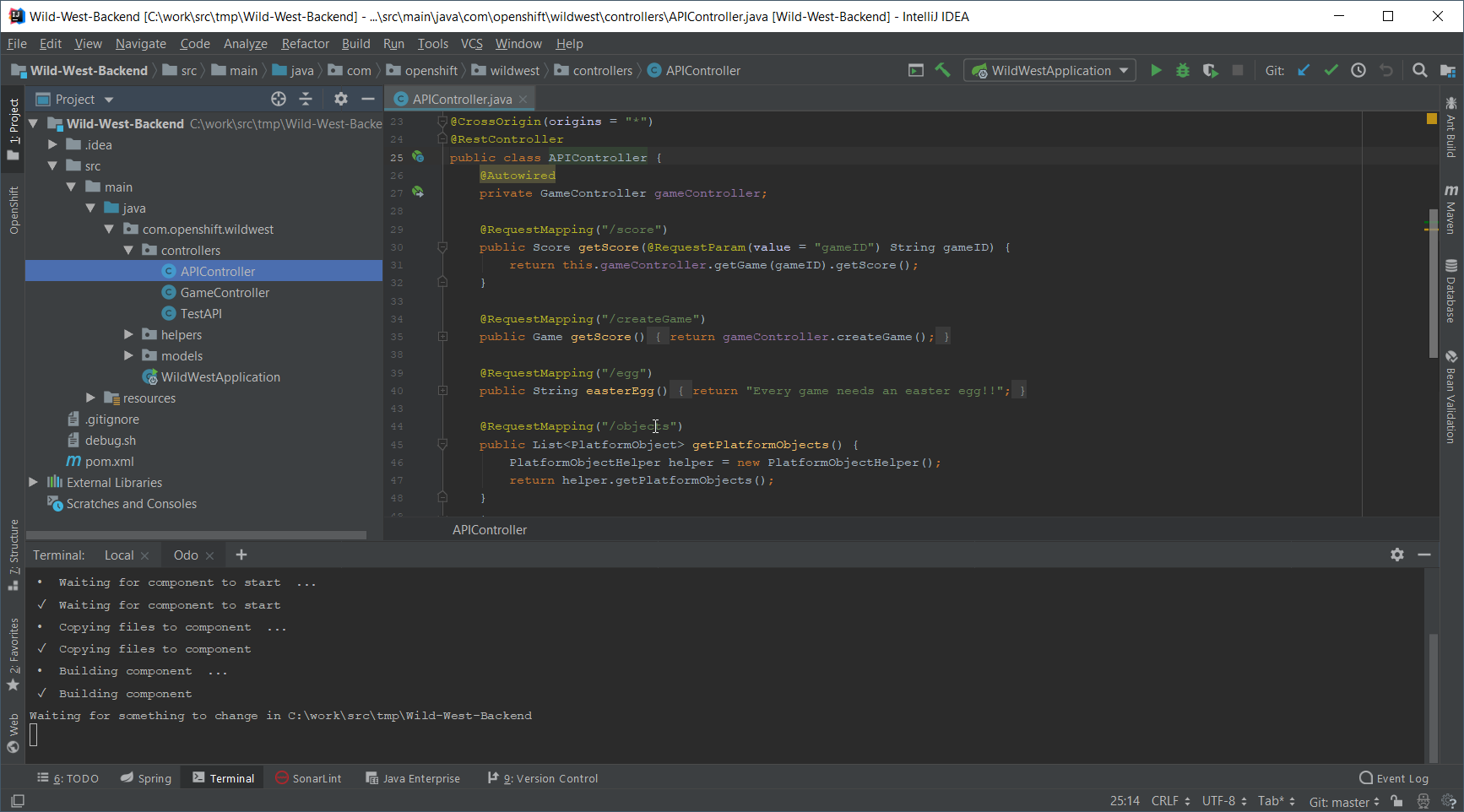Change Git branch master in status bar
Viewport: 1464px width, 812px height.
1344,801
